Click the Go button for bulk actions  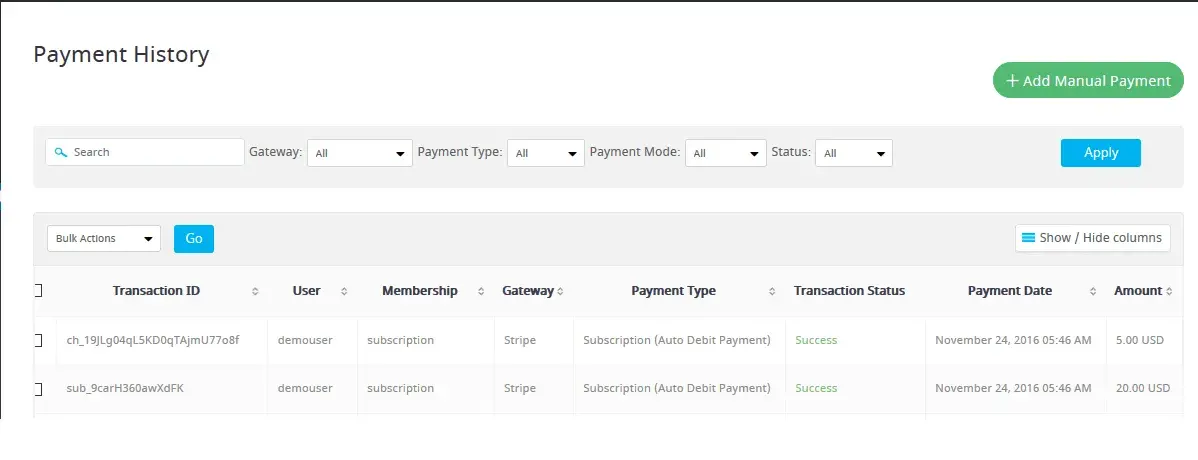point(193,239)
